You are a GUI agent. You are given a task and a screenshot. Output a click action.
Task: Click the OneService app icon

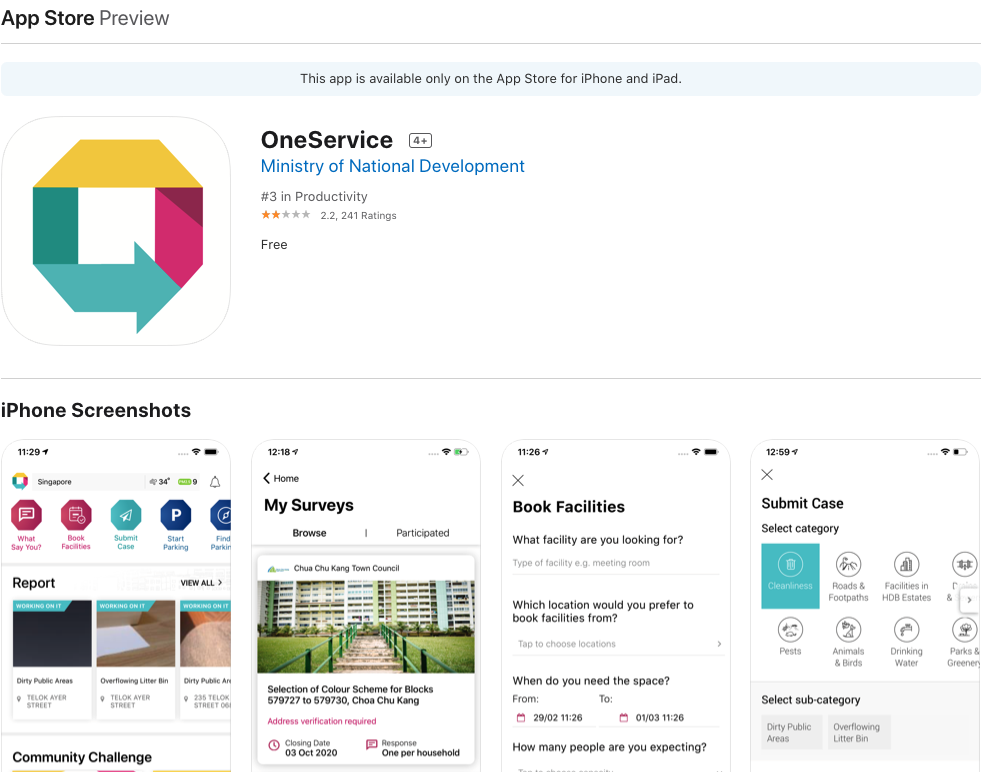click(x=116, y=231)
